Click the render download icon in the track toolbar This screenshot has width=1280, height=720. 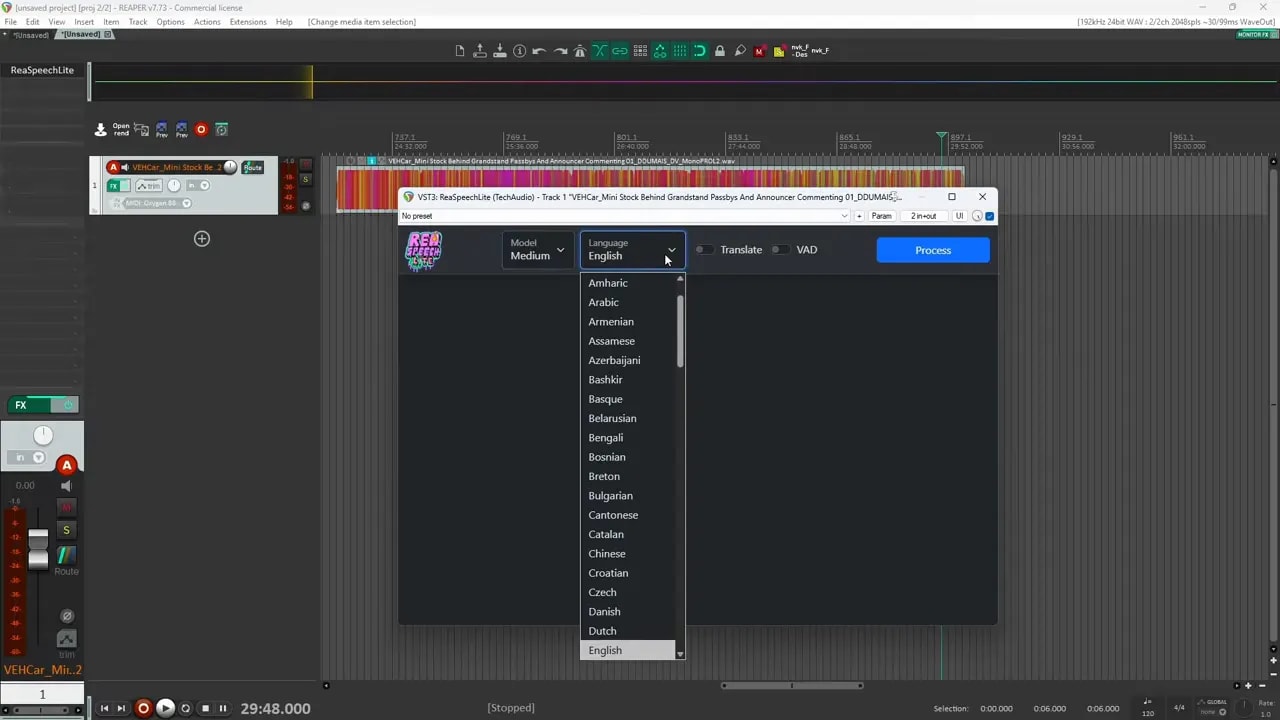(101, 129)
